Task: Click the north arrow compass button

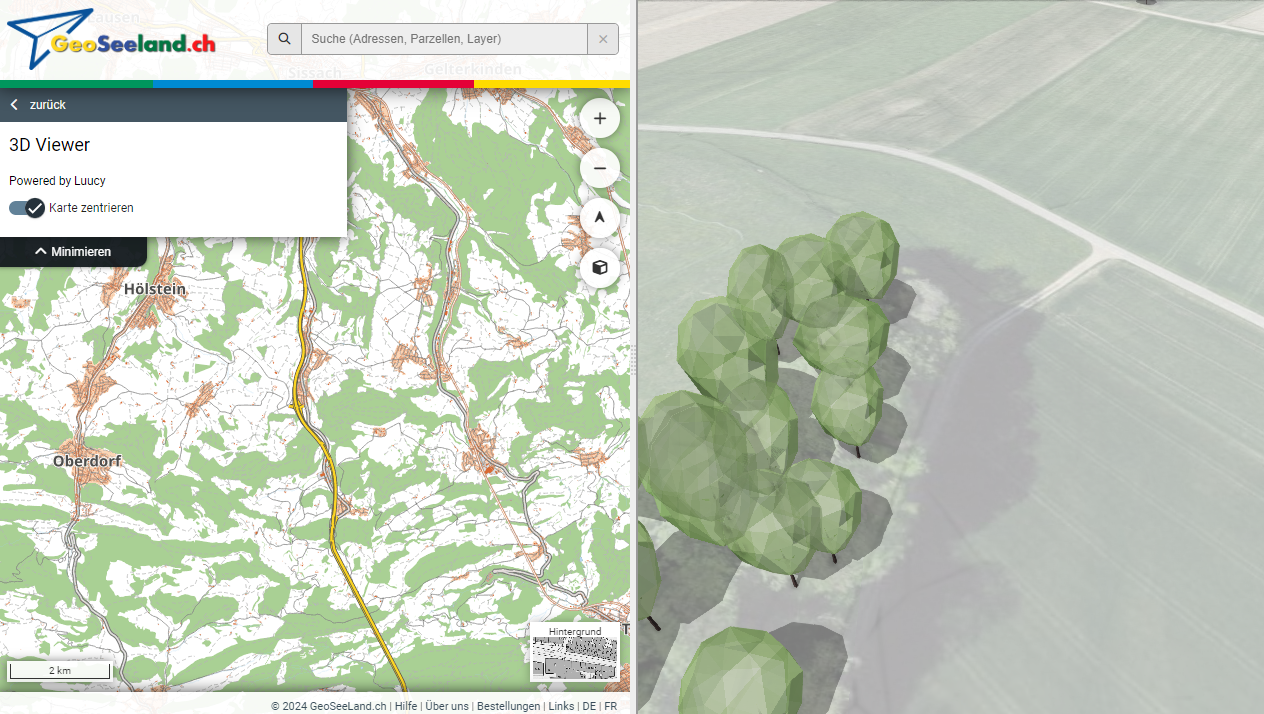Action: (600, 218)
